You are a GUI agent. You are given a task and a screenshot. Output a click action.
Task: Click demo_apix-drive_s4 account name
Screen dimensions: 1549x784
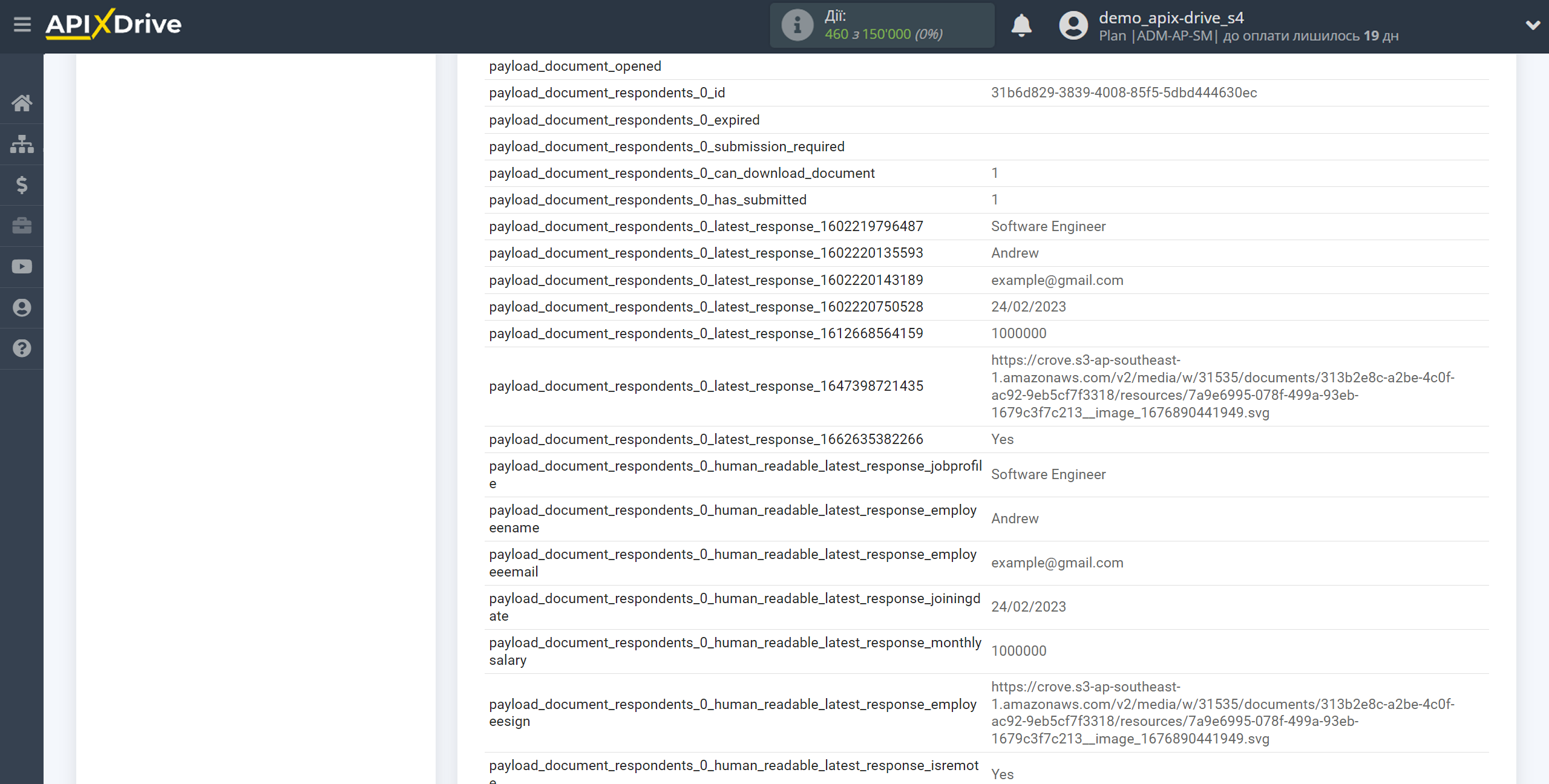(x=1171, y=18)
